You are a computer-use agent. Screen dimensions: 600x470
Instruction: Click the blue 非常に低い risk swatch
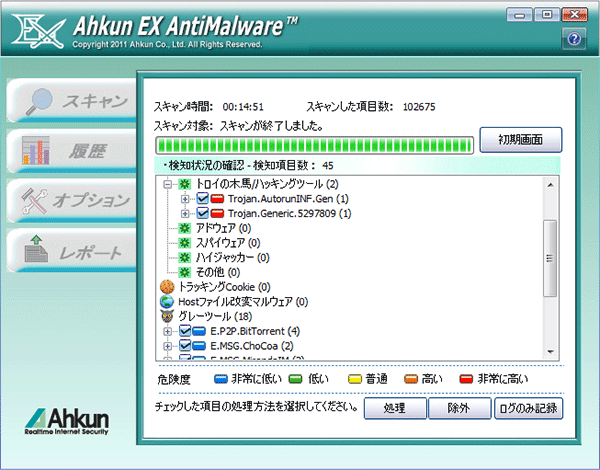[x=221, y=379]
